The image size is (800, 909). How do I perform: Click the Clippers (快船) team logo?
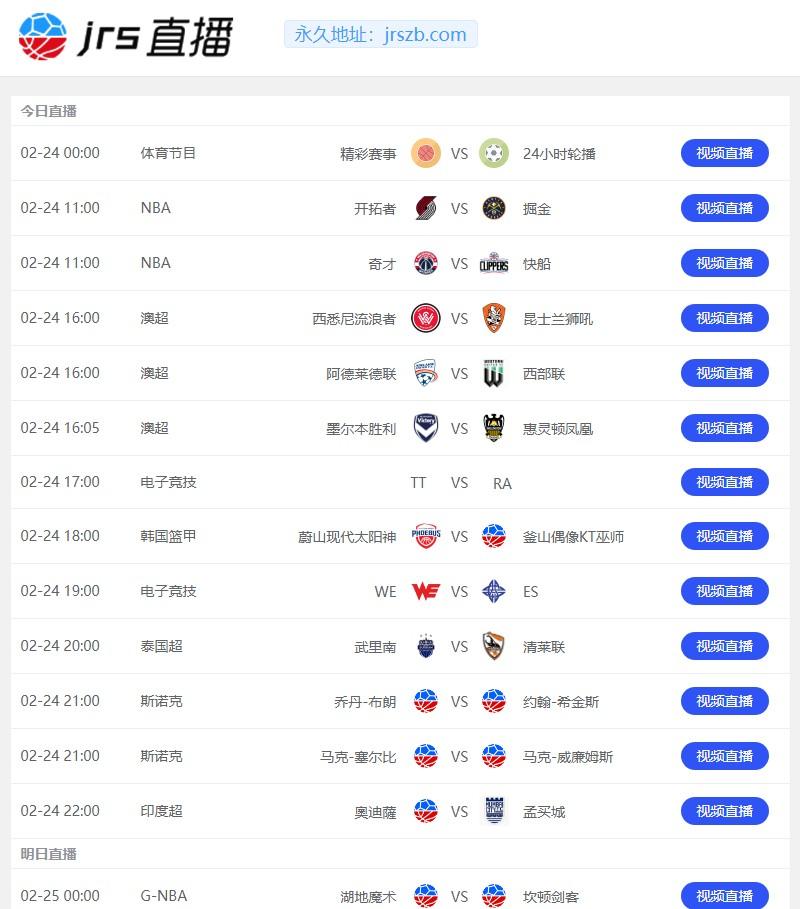pos(493,264)
